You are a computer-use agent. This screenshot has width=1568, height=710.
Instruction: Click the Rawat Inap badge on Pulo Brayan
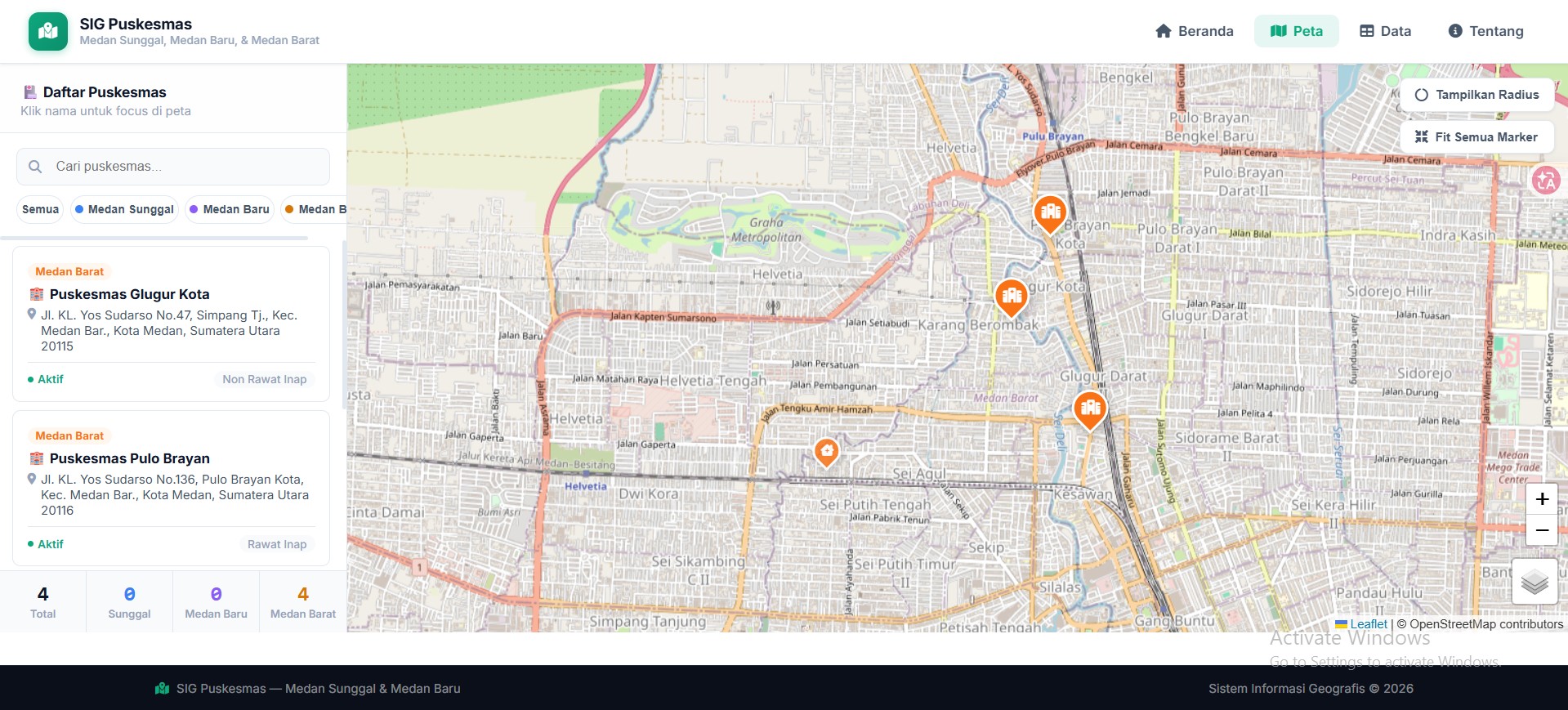pyautogui.click(x=277, y=544)
